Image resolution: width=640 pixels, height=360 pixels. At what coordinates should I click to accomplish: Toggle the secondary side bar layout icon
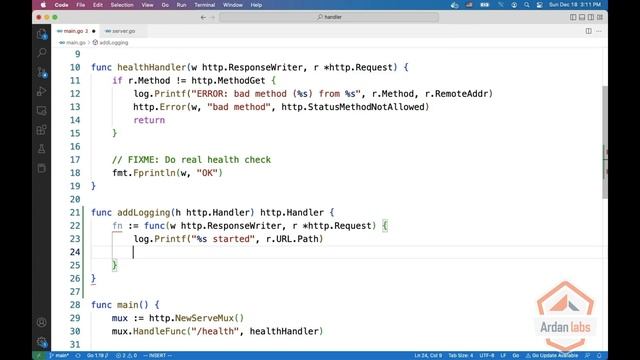pos(591,17)
